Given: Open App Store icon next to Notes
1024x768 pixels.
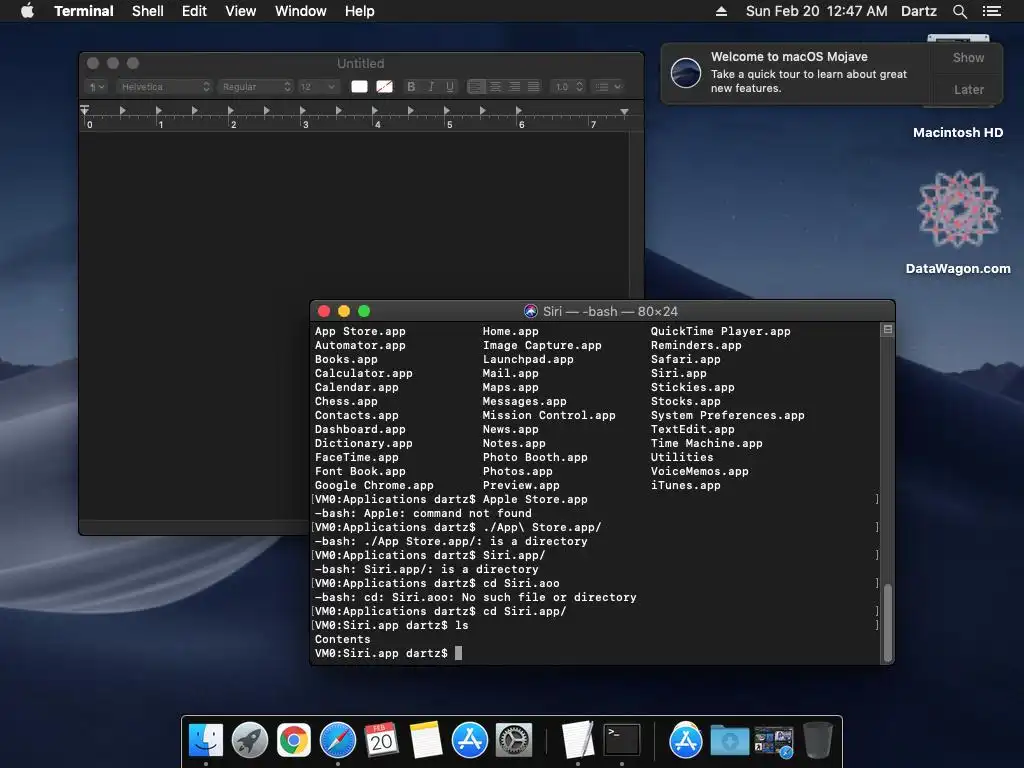Looking at the screenshot, I should [470, 740].
